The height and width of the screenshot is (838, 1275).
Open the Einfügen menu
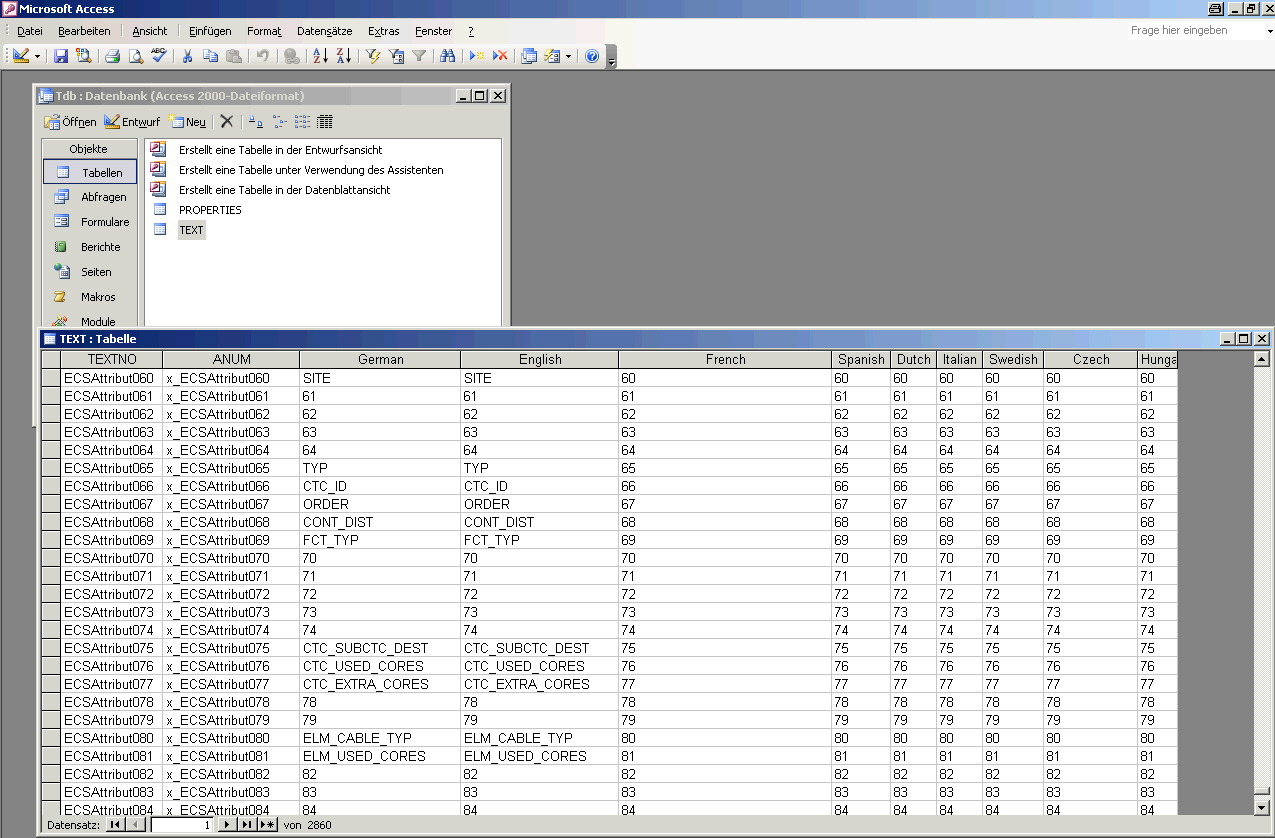(x=210, y=31)
